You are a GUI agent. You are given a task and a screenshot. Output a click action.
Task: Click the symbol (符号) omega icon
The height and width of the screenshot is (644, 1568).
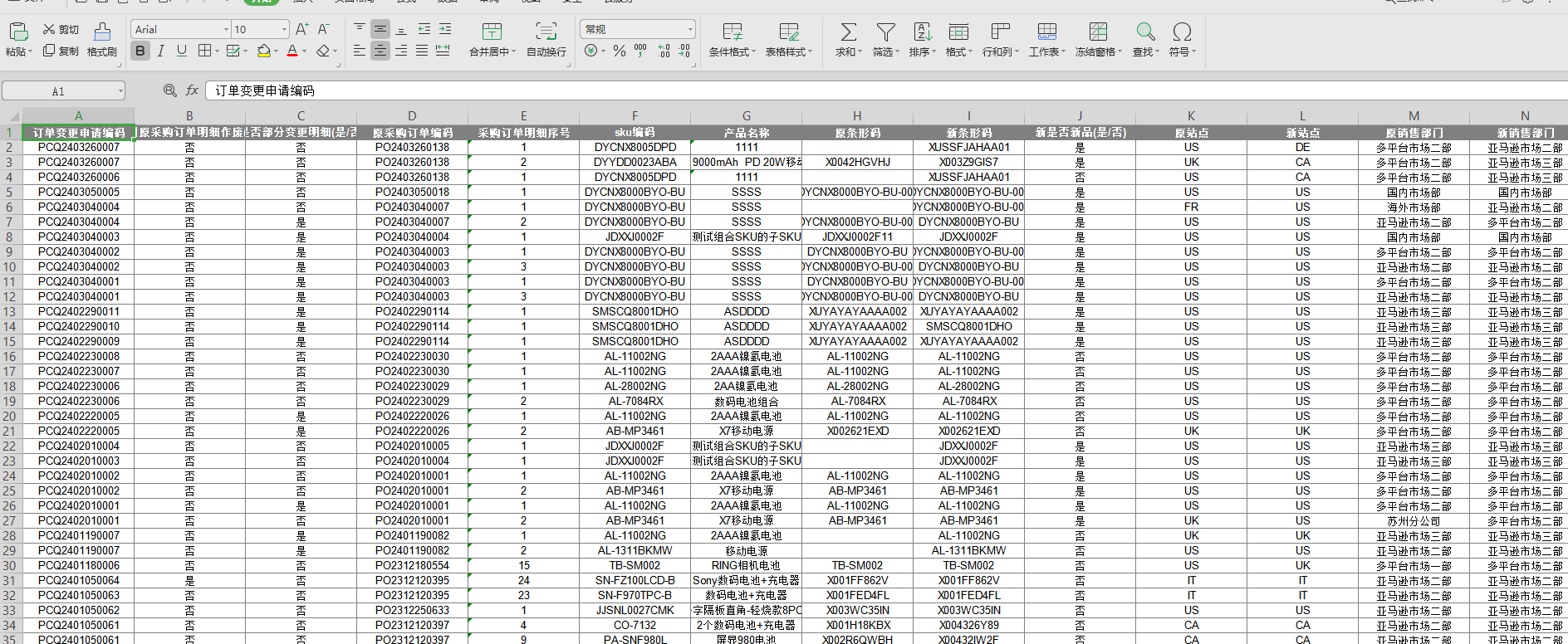1182,33
